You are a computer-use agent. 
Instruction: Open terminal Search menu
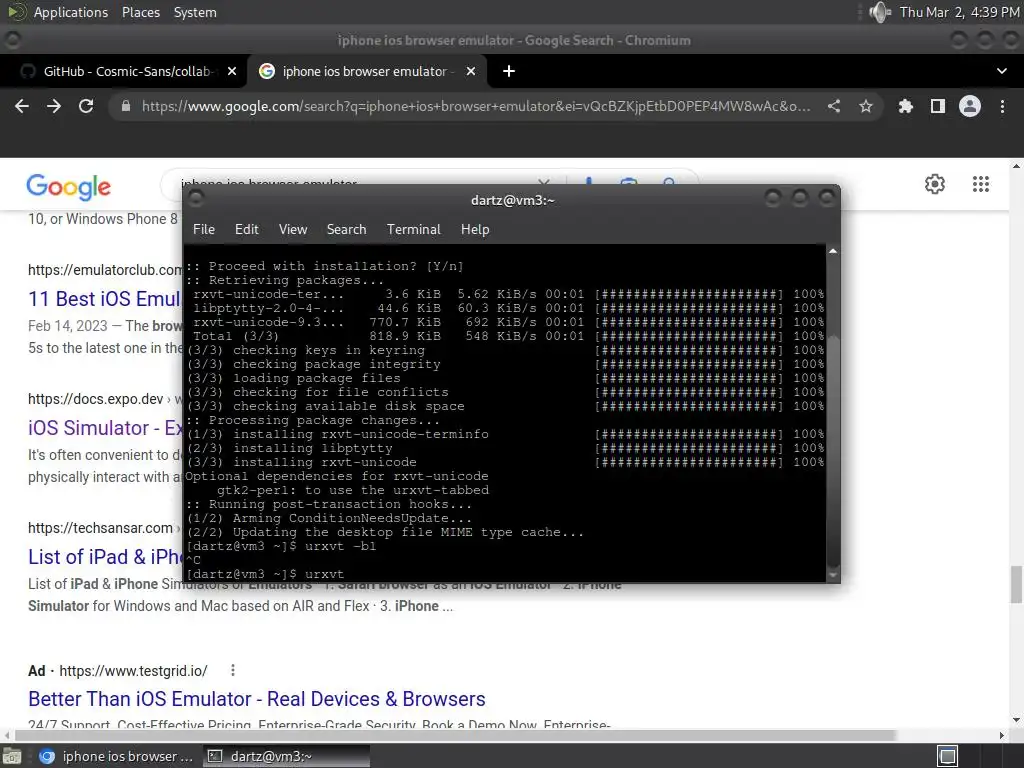pos(346,229)
